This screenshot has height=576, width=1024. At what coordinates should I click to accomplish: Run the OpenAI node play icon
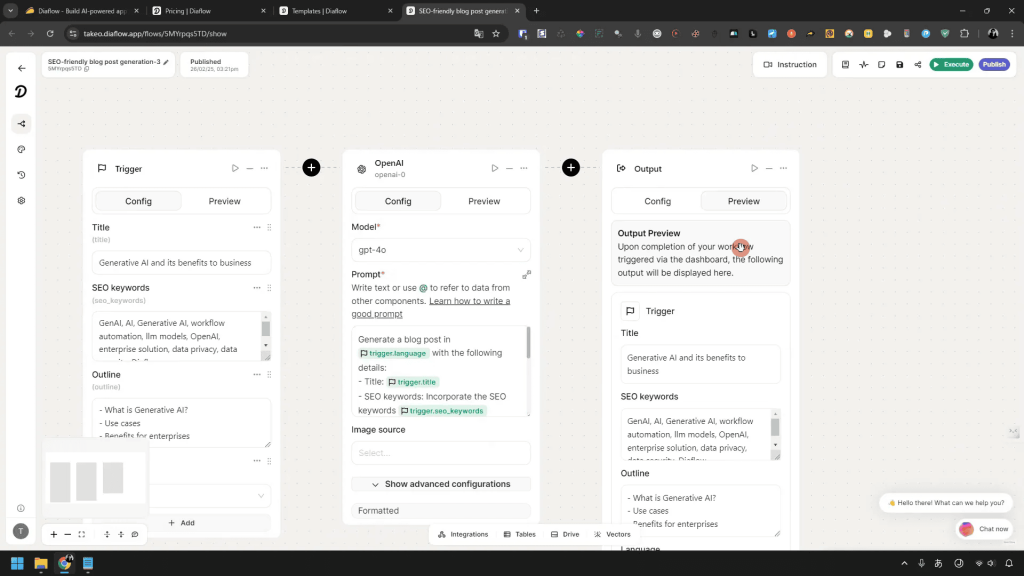tap(494, 168)
